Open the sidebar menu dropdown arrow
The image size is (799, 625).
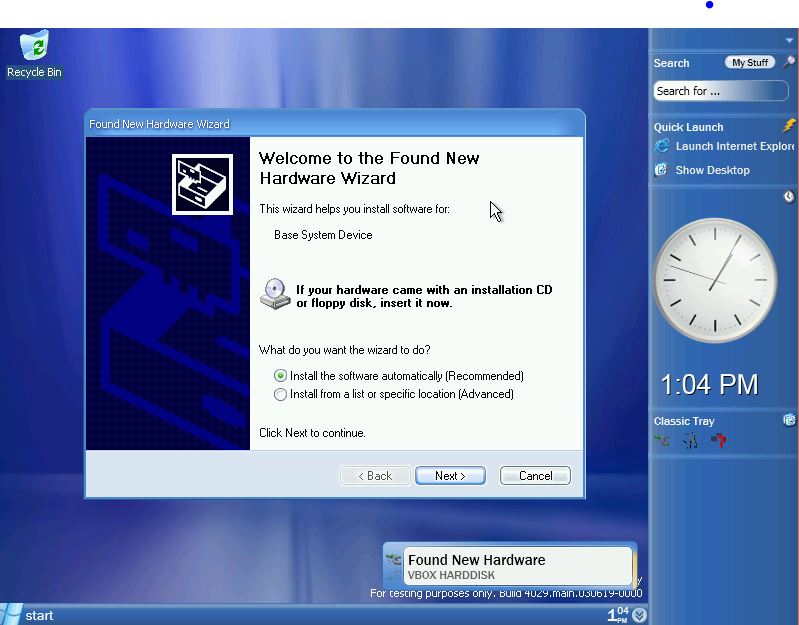(789, 40)
